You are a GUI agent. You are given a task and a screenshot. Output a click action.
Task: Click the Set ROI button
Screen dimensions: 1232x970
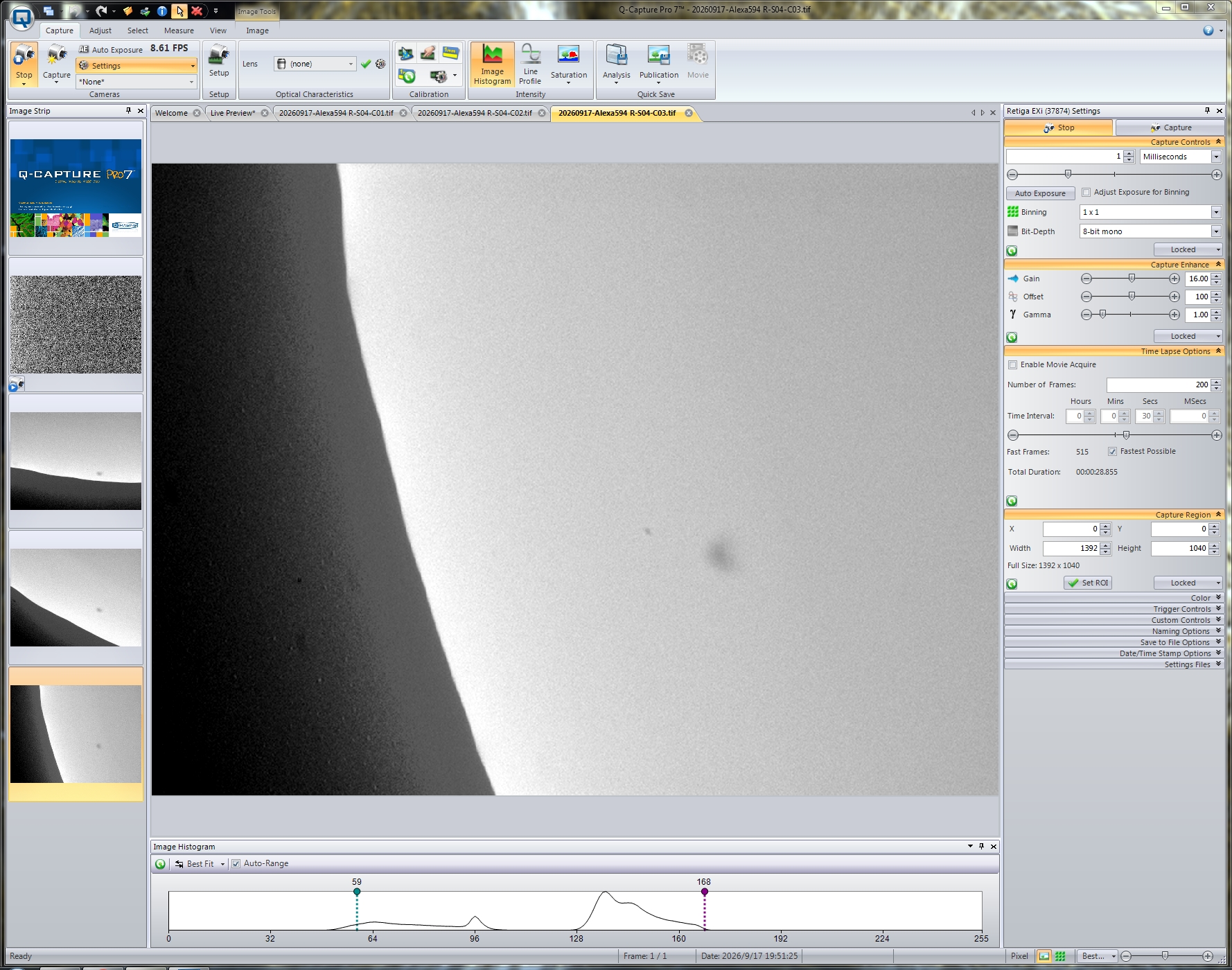pos(1088,583)
